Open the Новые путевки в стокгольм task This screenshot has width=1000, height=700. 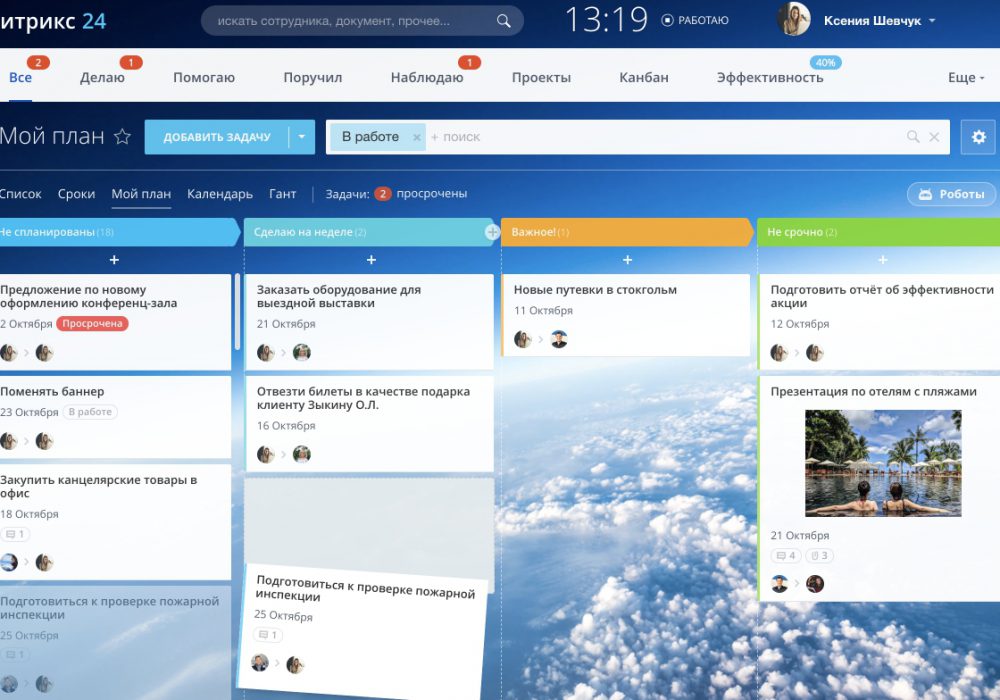(595, 290)
